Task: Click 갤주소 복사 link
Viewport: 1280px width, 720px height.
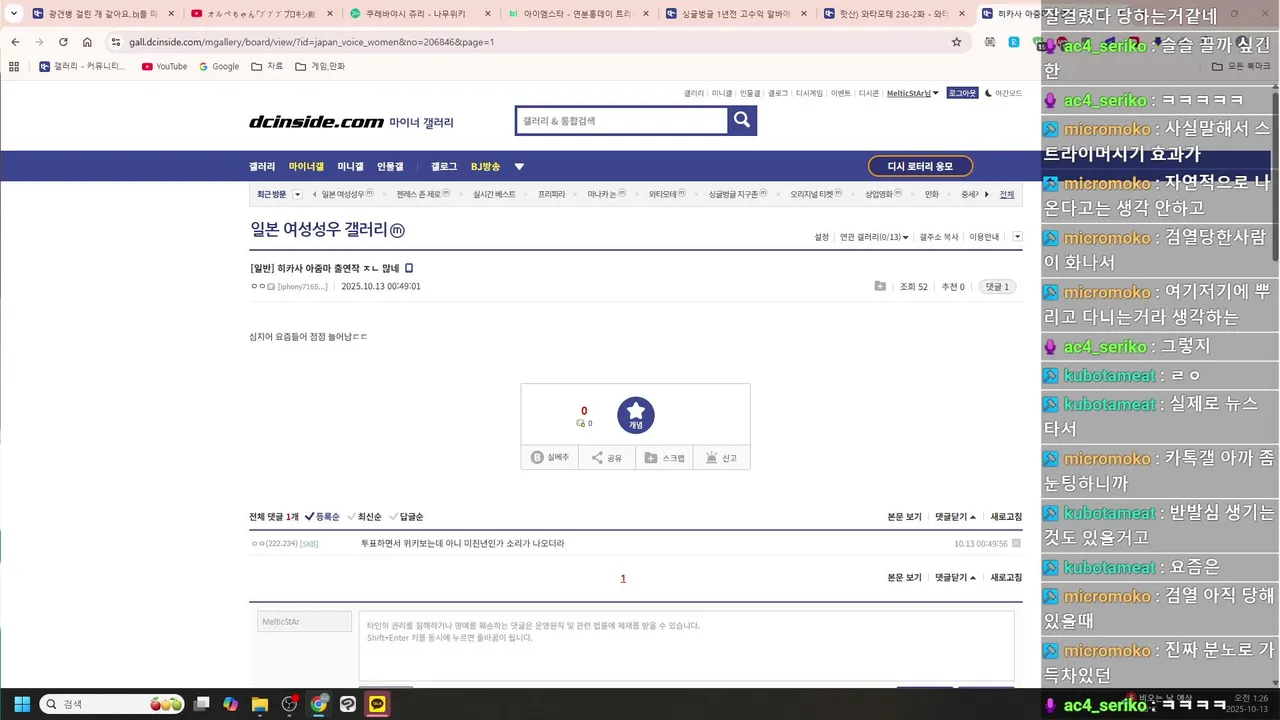Action: click(939, 237)
